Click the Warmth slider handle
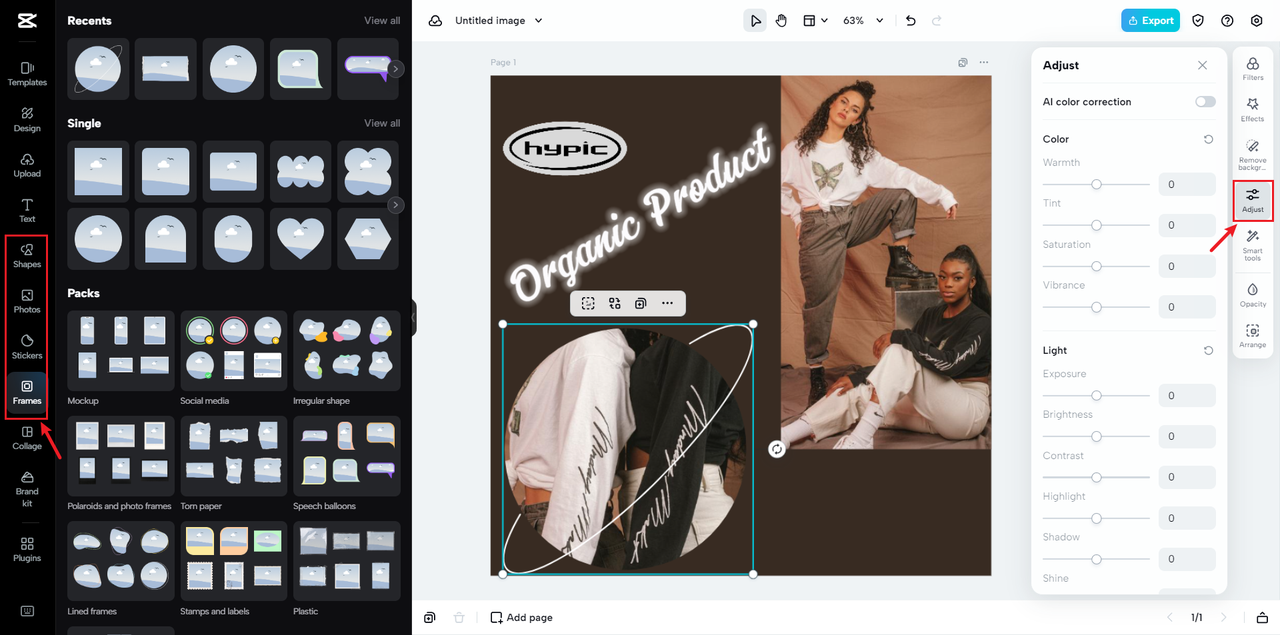Screen dimensions: 1280x635 [x=1096, y=184]
